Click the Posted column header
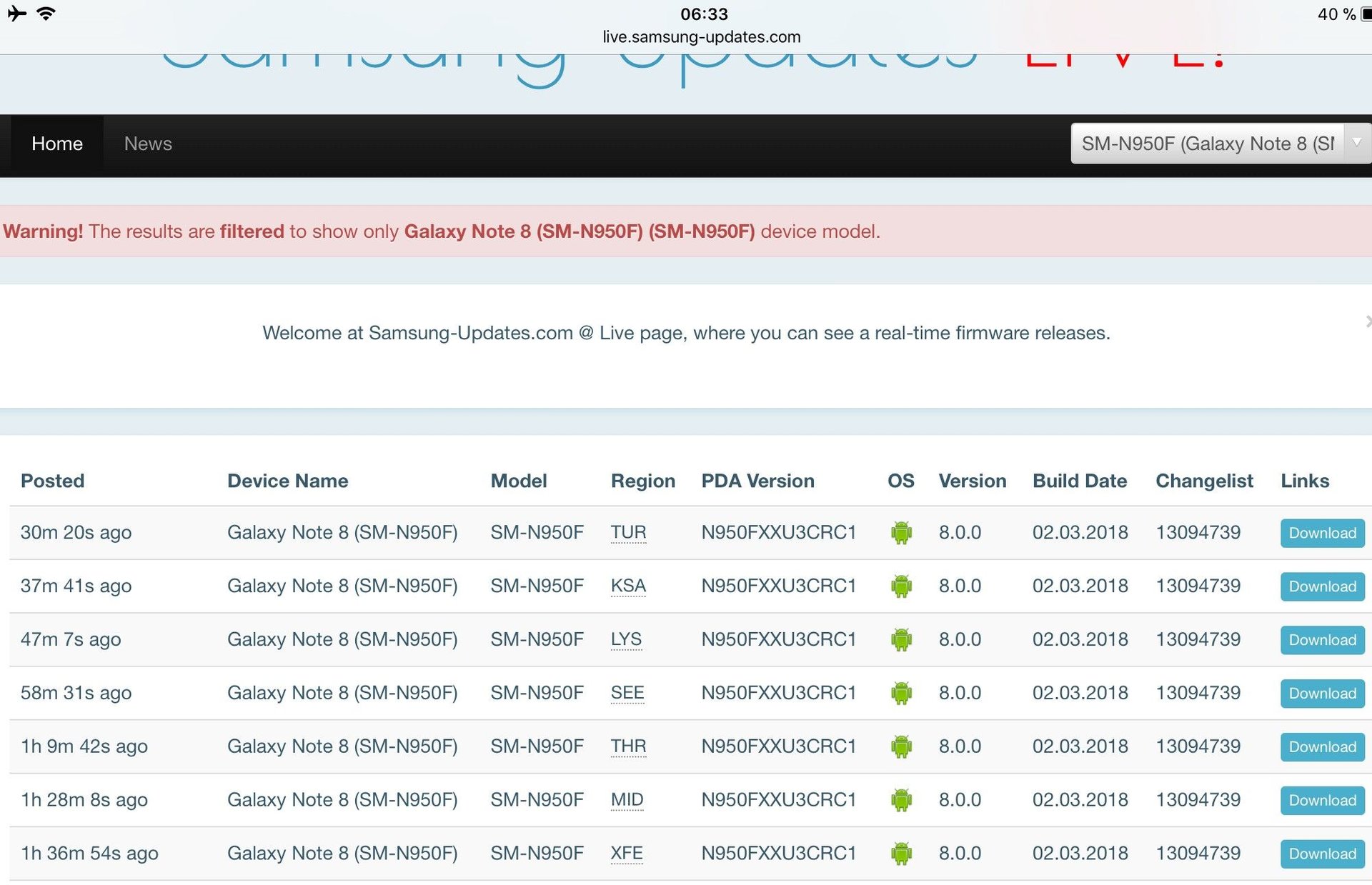Screen dimensions: 1372x885 [x=52, y=481]
